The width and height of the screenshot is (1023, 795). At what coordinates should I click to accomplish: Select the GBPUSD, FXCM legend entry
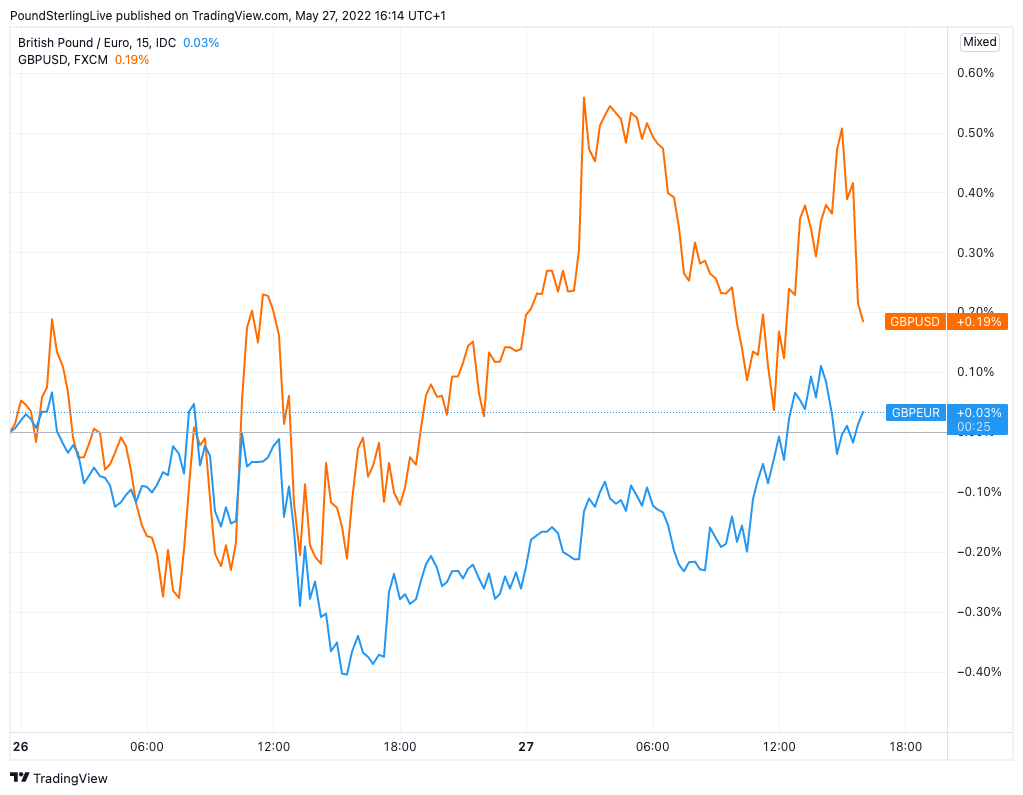(x=63, y=60)
